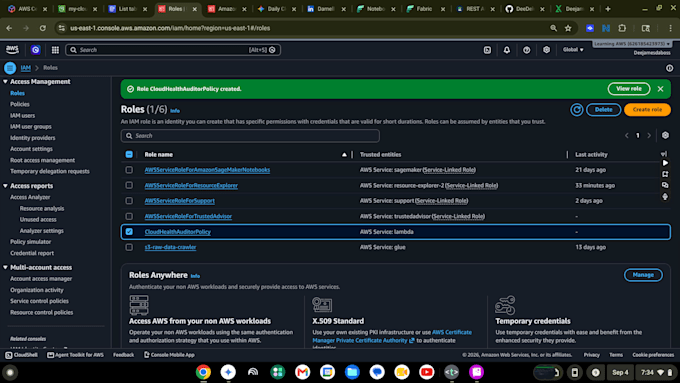The height and width of the screenshot is (383, 680).
Task: Select the s3-raw-data-crawler checkbox
Action: pyautogui.click(x=129, y=247)
